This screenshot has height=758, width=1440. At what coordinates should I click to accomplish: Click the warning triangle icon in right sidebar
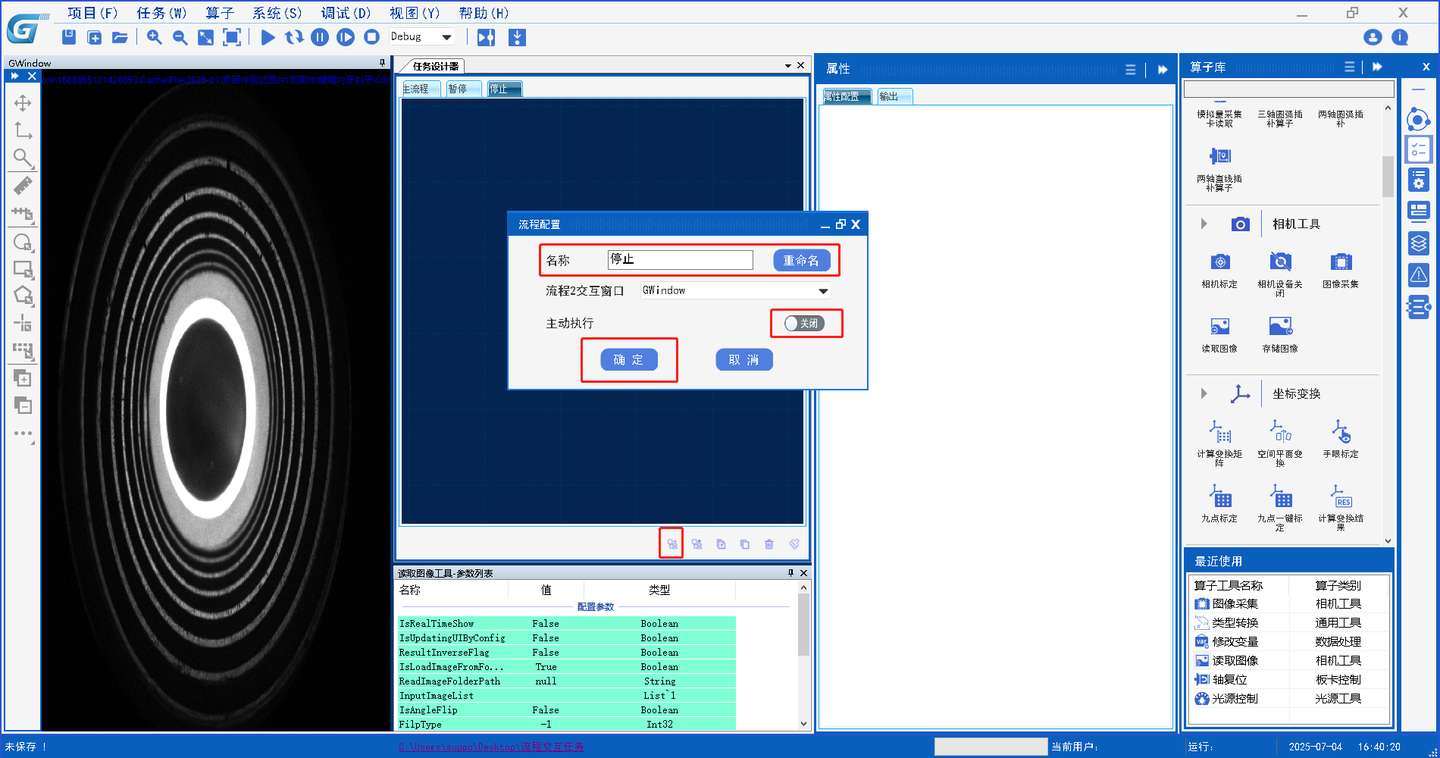1418,275
